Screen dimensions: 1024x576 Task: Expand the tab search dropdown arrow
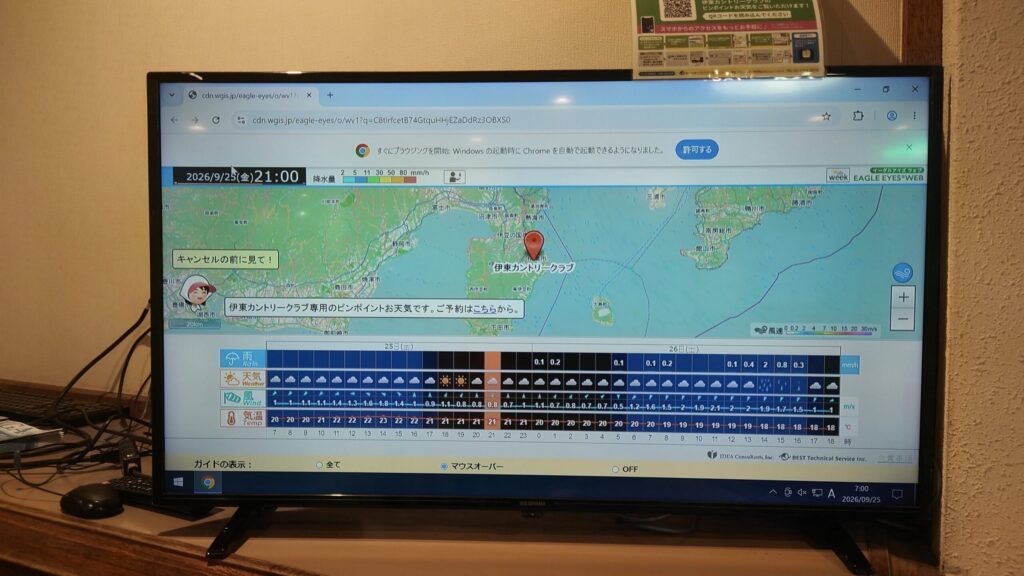point(172,95)
